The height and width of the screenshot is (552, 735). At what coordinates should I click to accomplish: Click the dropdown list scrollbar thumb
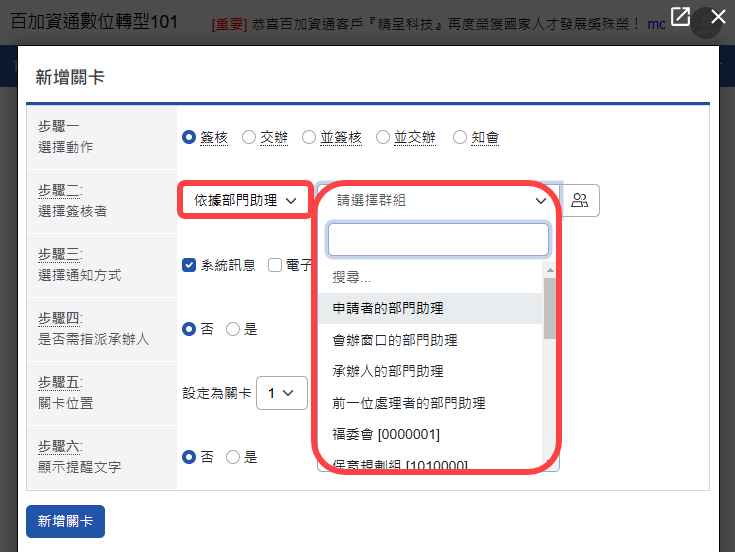click(x=549, y=308)
